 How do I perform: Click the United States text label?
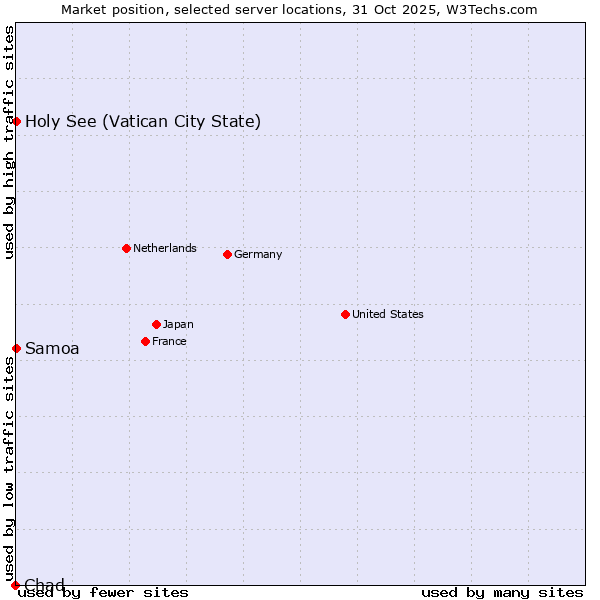[387, 314]
